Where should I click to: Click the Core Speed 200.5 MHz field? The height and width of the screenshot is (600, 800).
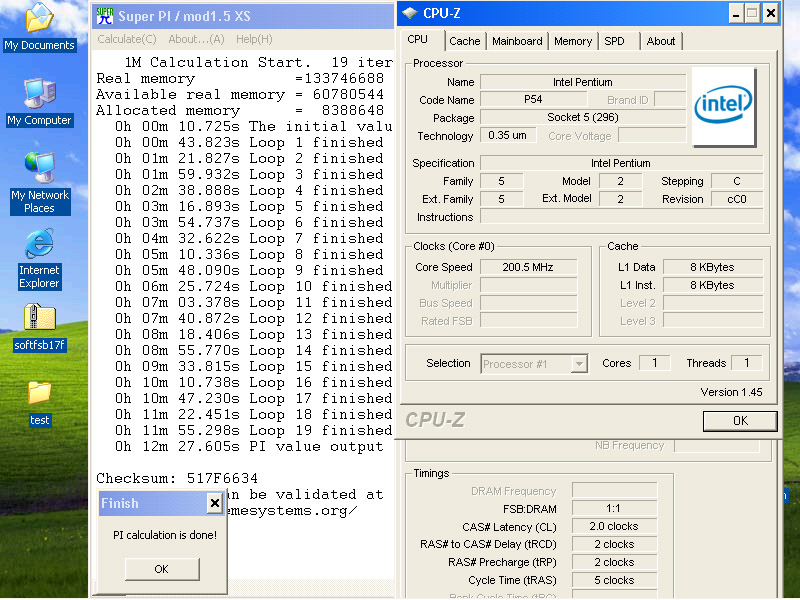point(529,267)
